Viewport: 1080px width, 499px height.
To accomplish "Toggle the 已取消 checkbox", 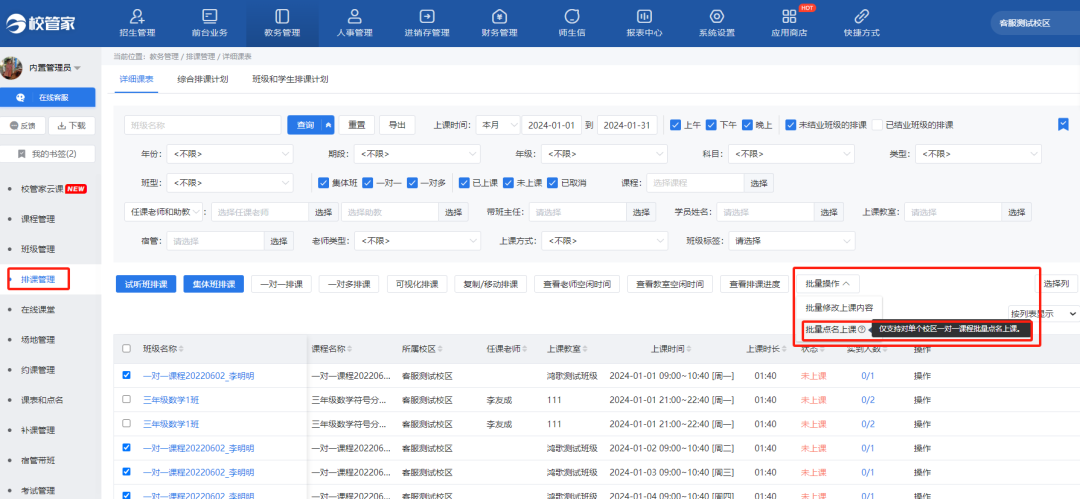I will click(x=552, y=183).
